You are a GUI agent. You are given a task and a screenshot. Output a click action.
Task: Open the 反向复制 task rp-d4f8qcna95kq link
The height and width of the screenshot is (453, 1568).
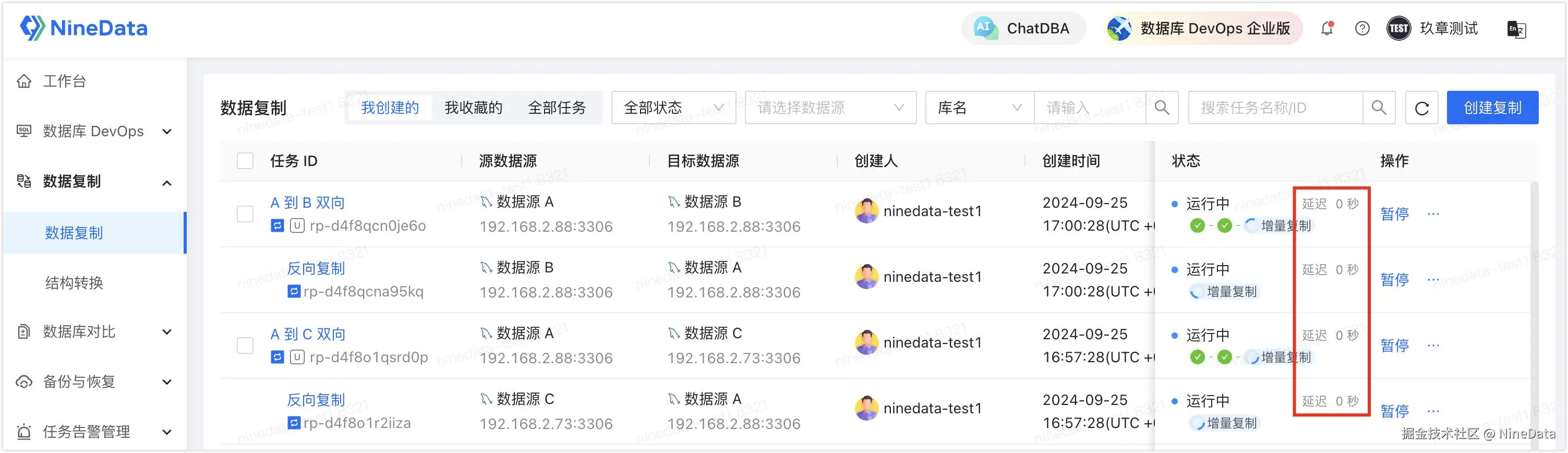pyautogui.click(x=315, y=268)
